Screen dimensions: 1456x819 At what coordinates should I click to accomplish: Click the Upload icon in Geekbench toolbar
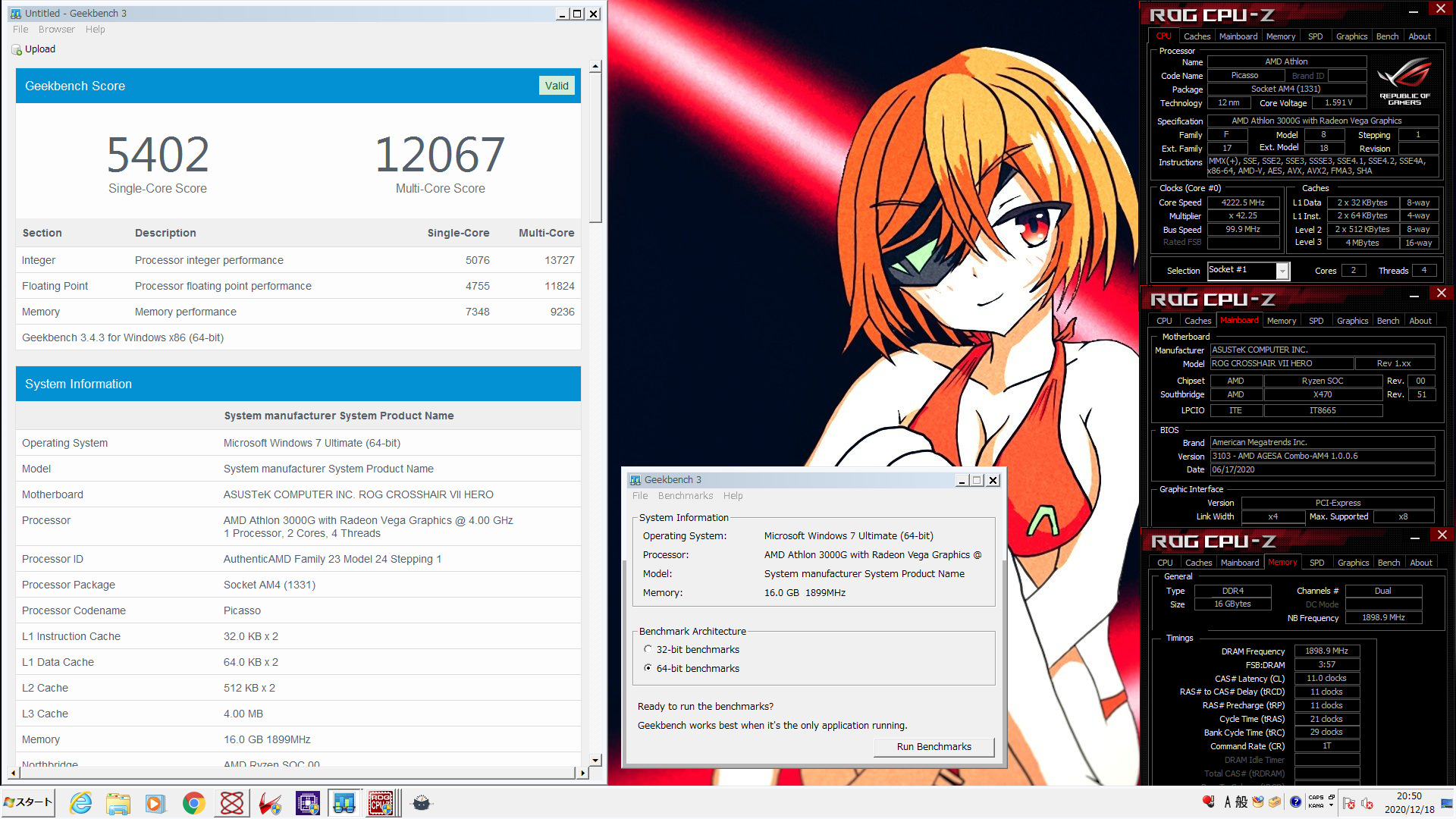(17, 49)
